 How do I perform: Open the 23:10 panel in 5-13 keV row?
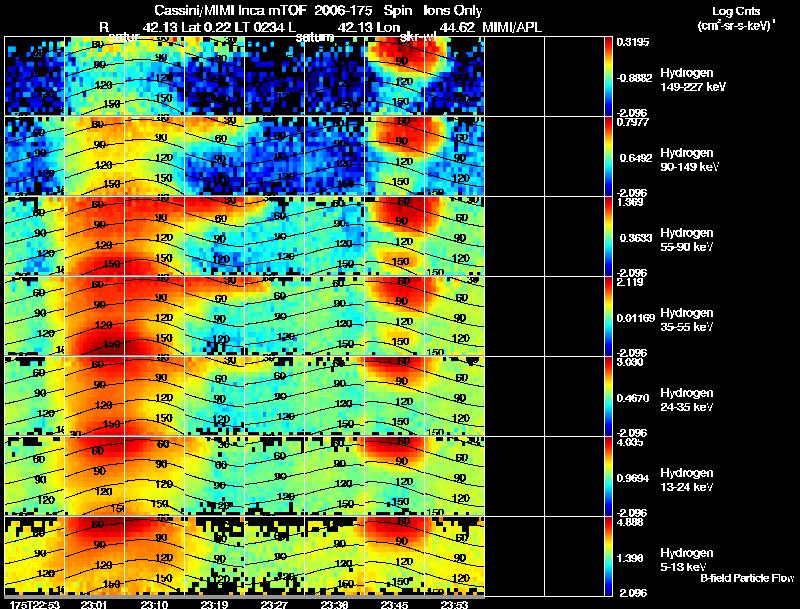coord(155,556)
